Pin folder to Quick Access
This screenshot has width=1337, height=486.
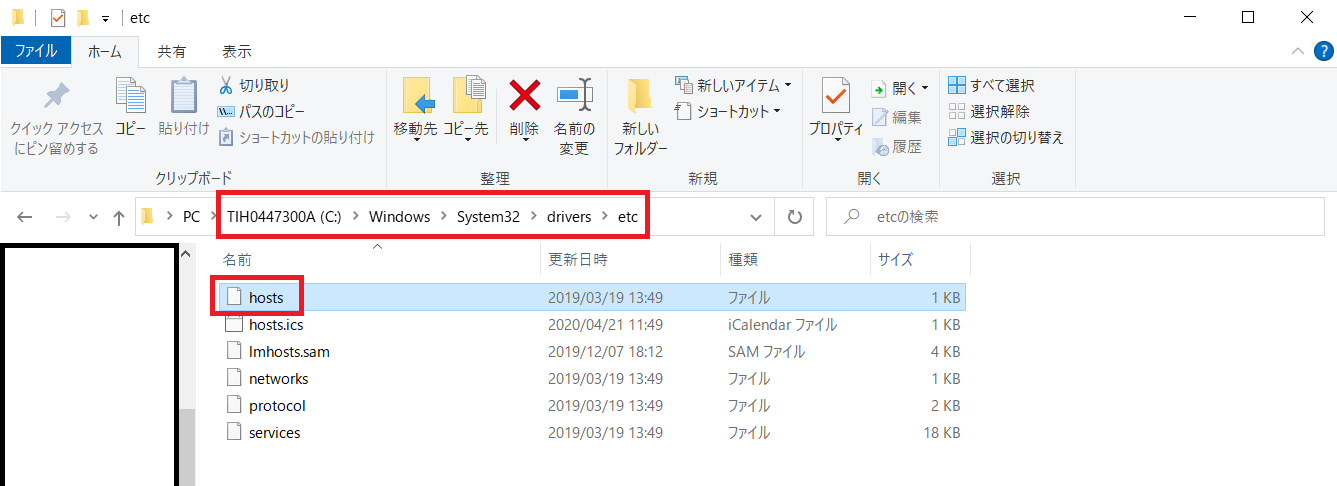[x=56, y=118]
